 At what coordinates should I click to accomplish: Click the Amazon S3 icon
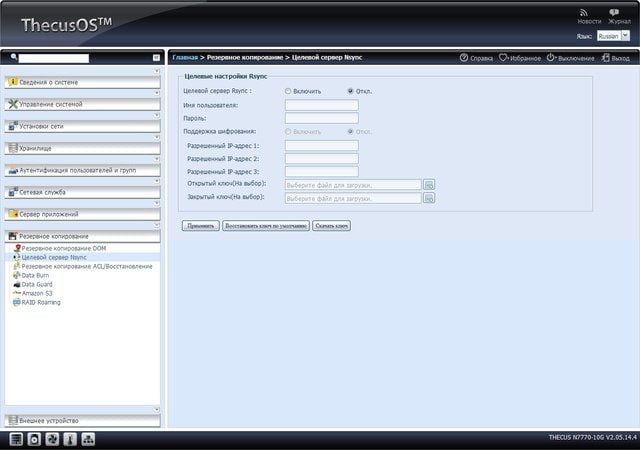click(17, 293)
